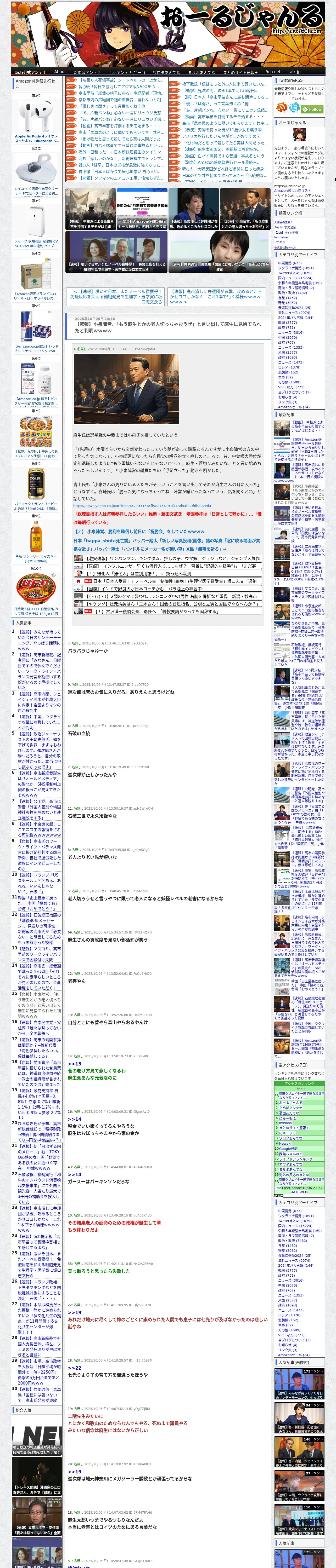The width and height of the screenshot is (336, 1568).
Task: Open the >>13 reply anchor
Action: [74, 1063]
